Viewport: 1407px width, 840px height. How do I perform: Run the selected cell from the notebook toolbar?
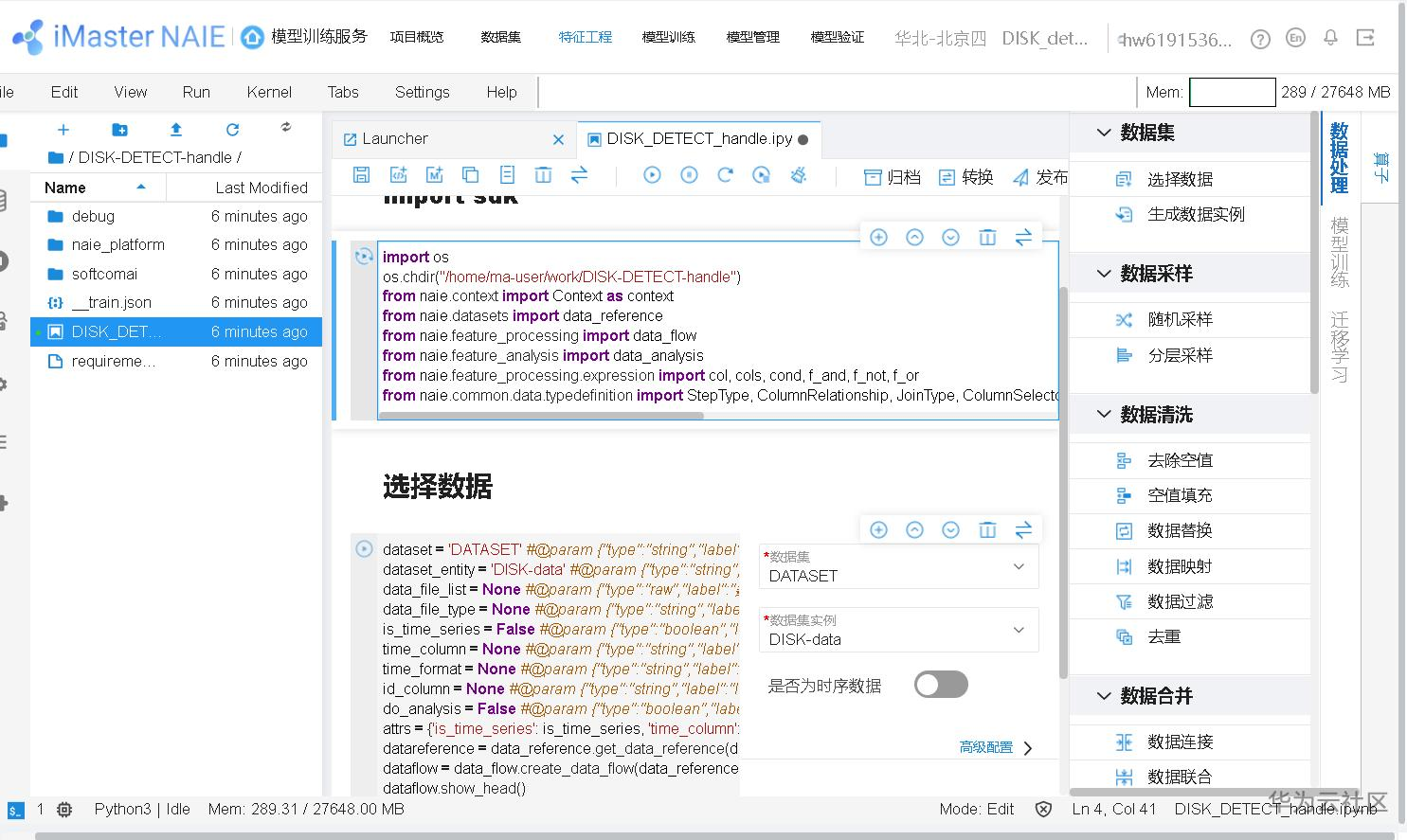652,175
